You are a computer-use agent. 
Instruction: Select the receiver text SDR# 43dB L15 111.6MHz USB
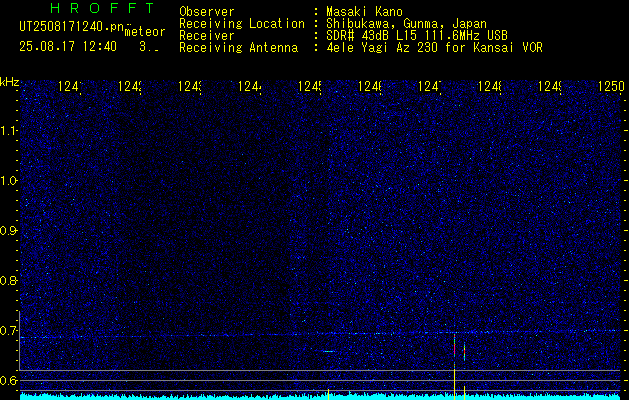pyautogui.click(x=417, y=36)
